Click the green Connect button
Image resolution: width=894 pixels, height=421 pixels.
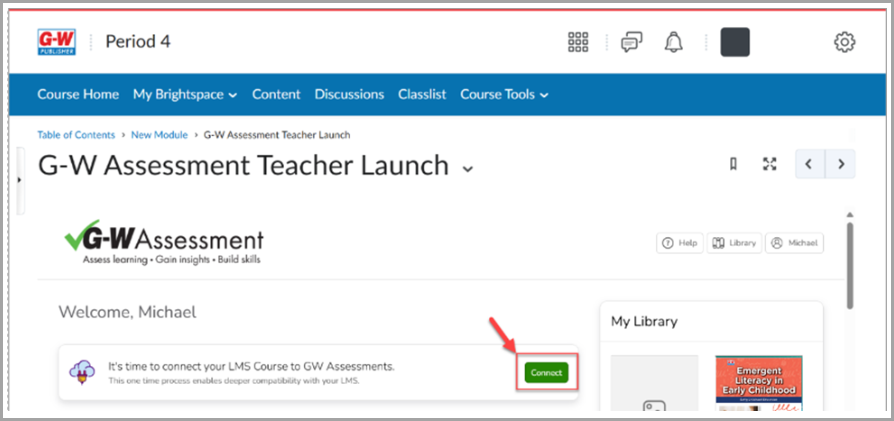[x=546, y=373]
